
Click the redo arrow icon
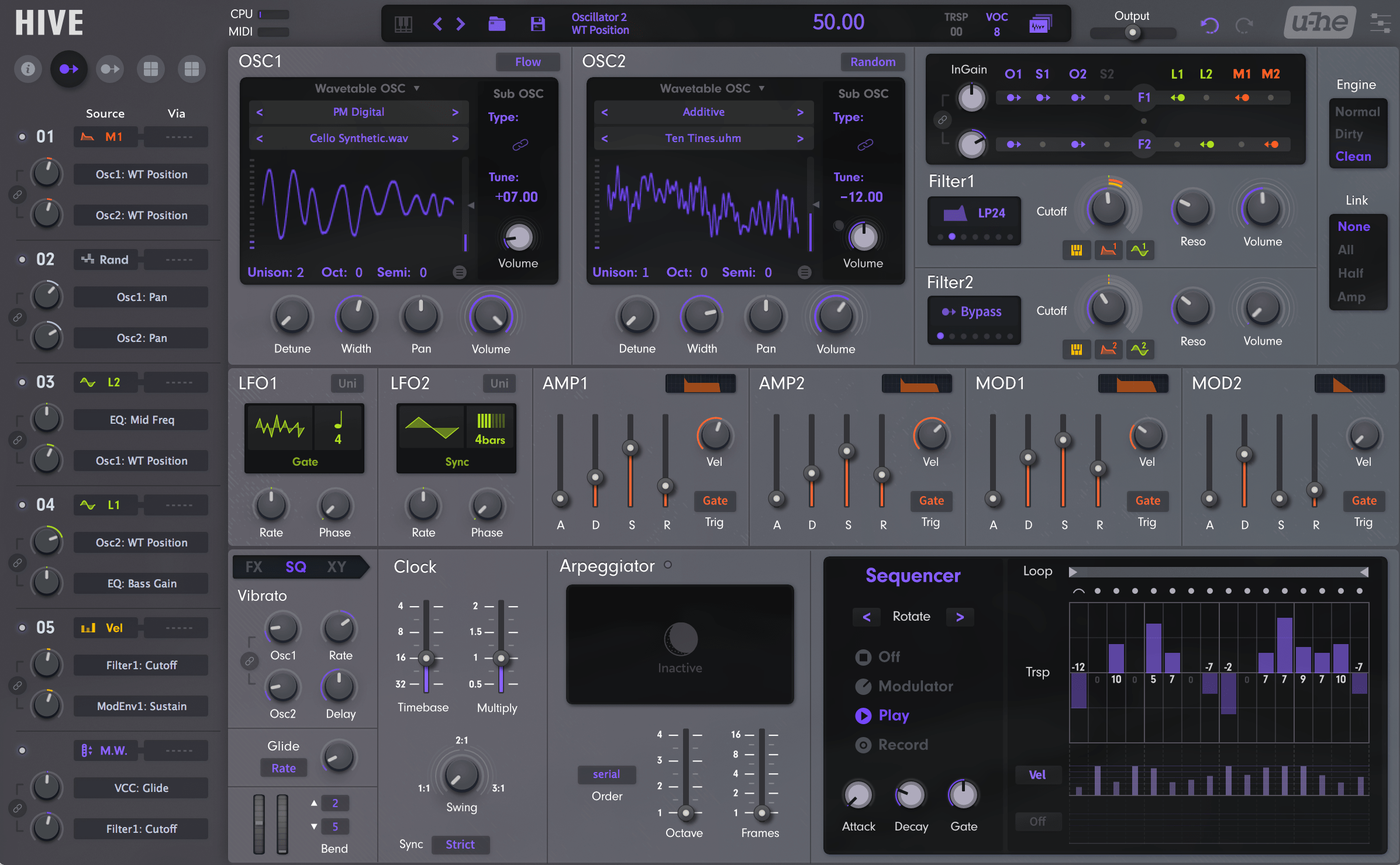tap(1244, 25)
